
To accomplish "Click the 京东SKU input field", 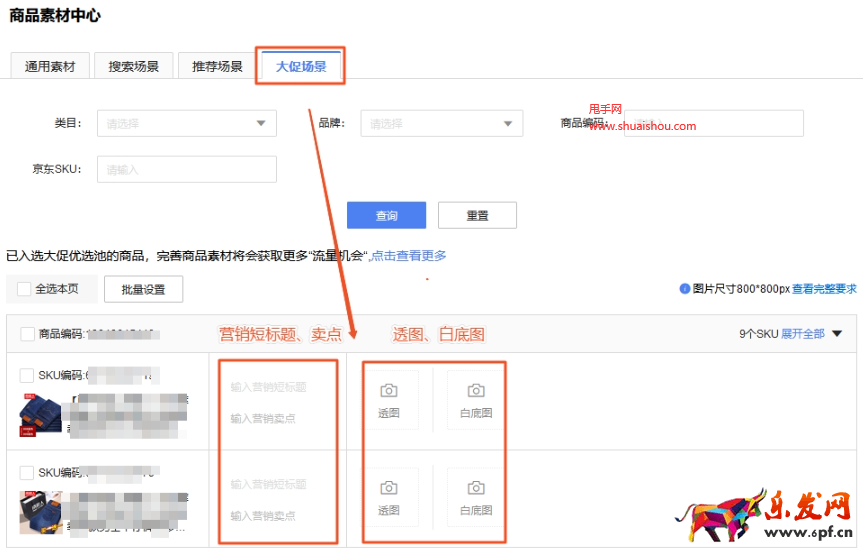I will (x=186, y=169).
